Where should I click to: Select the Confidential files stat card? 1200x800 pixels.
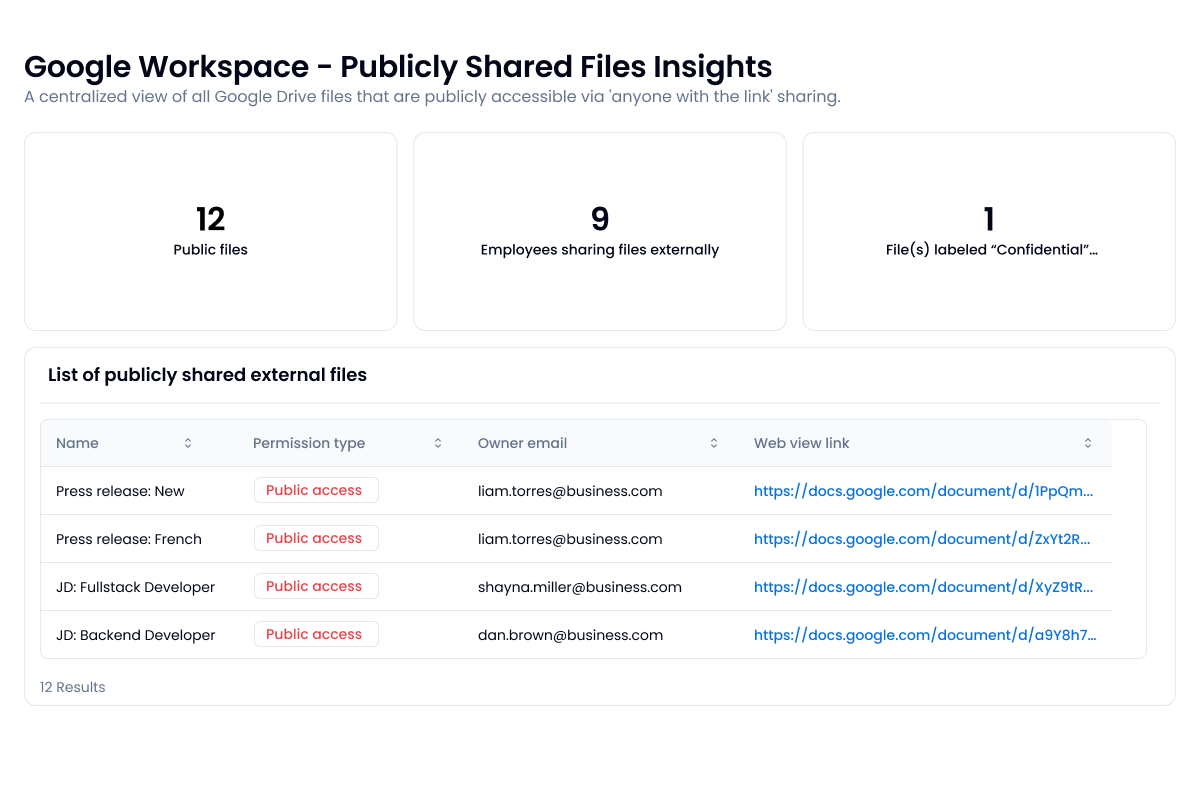[989, 231]
